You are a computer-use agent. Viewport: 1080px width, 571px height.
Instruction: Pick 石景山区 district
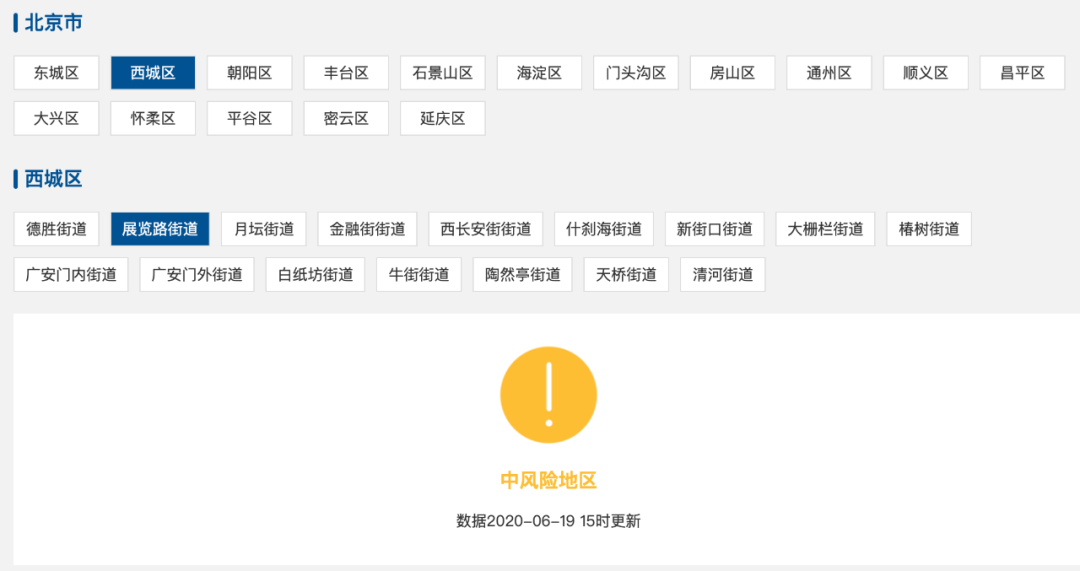tap(443, 73)
